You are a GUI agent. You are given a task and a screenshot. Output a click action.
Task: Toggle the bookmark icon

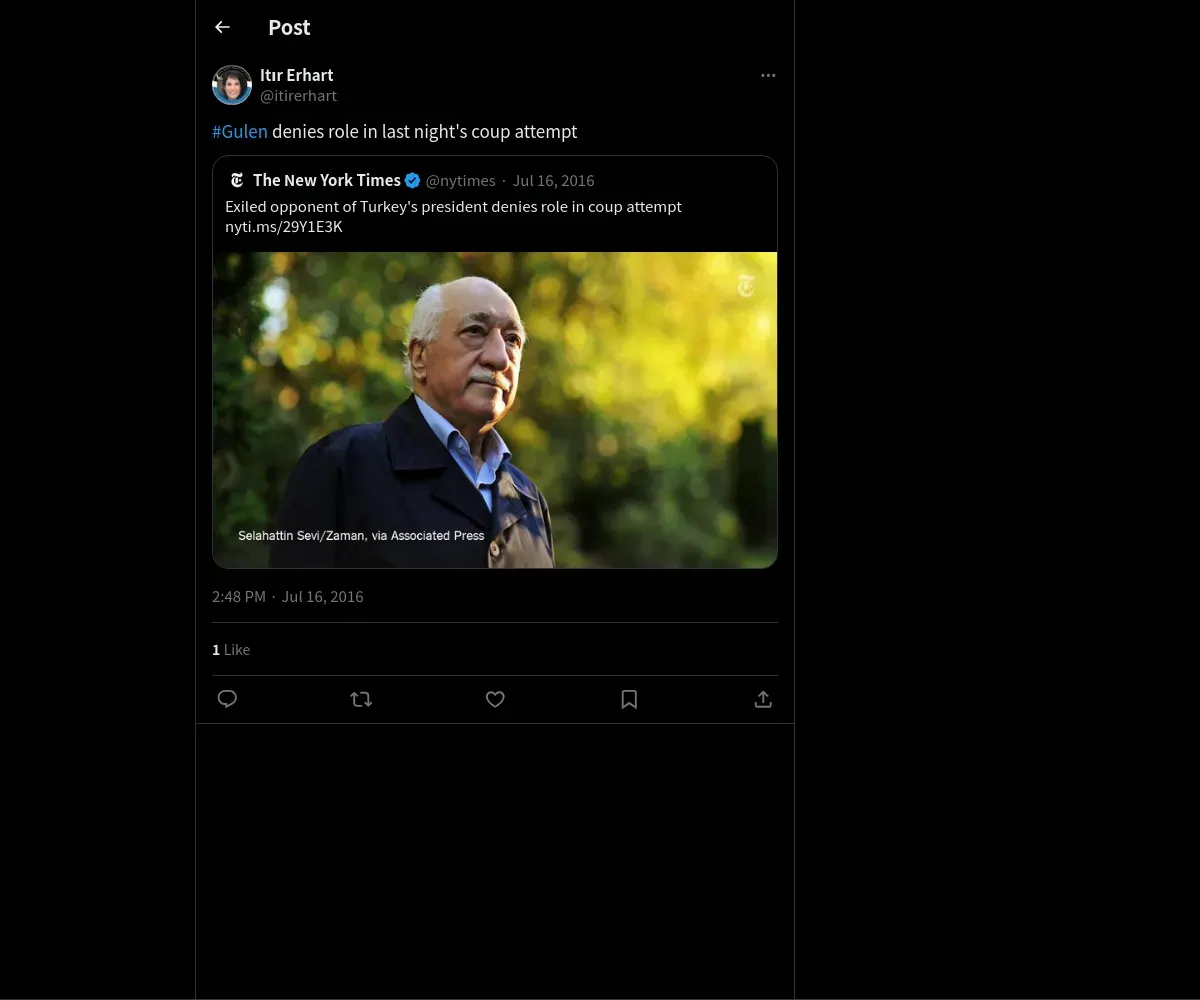coord(629,699)
